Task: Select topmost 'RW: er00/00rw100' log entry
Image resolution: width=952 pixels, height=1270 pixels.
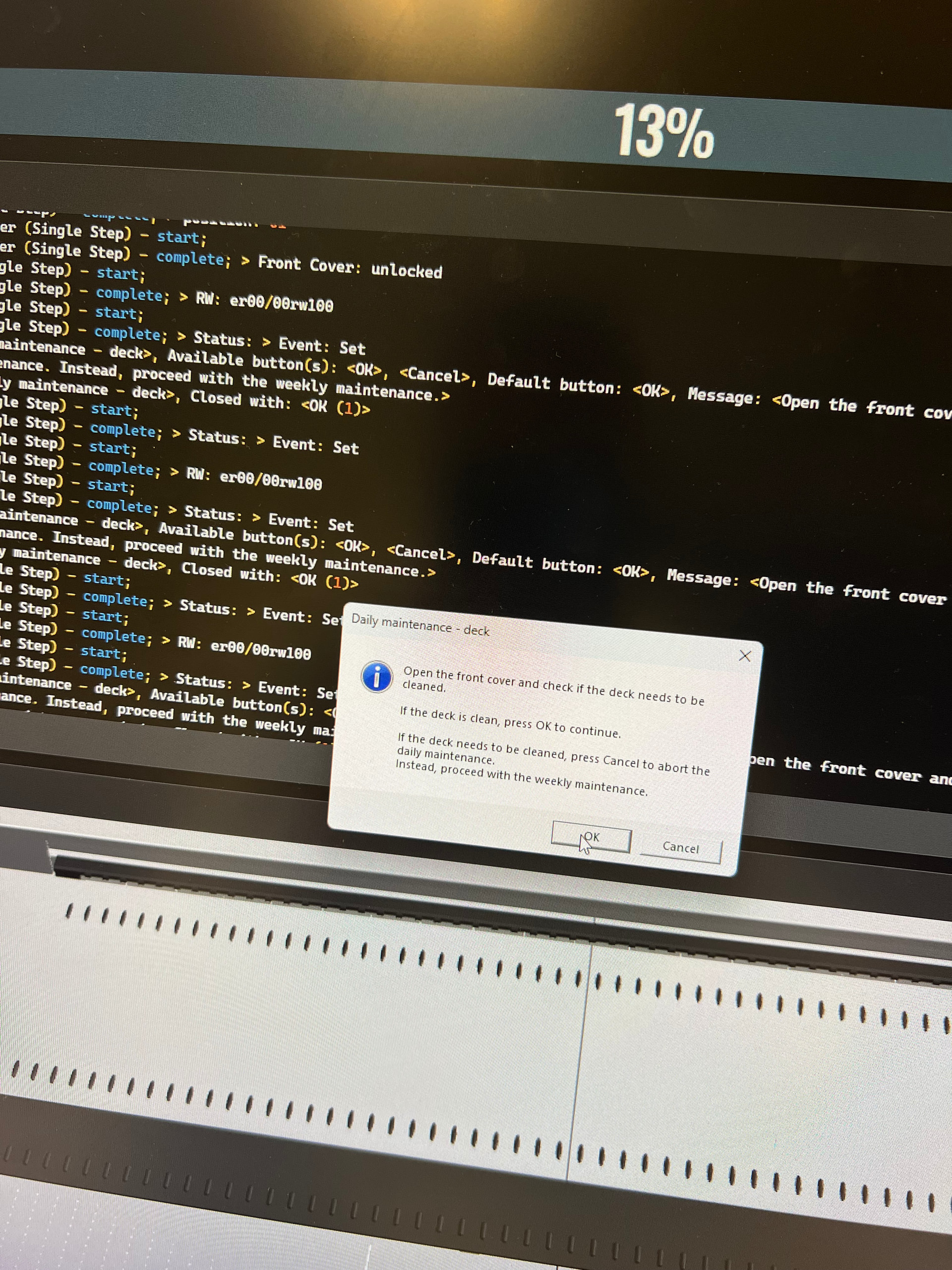Action: click(264, 302)
